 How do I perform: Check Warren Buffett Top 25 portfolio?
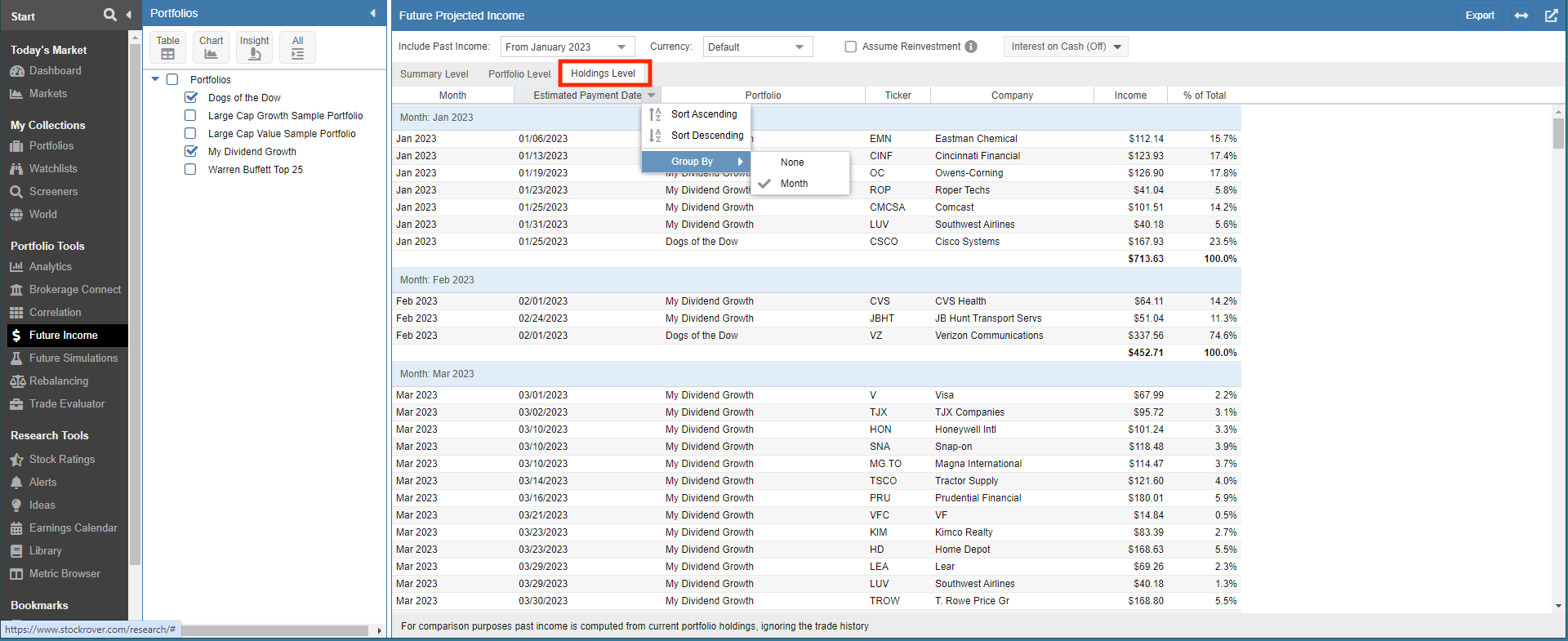190,169
